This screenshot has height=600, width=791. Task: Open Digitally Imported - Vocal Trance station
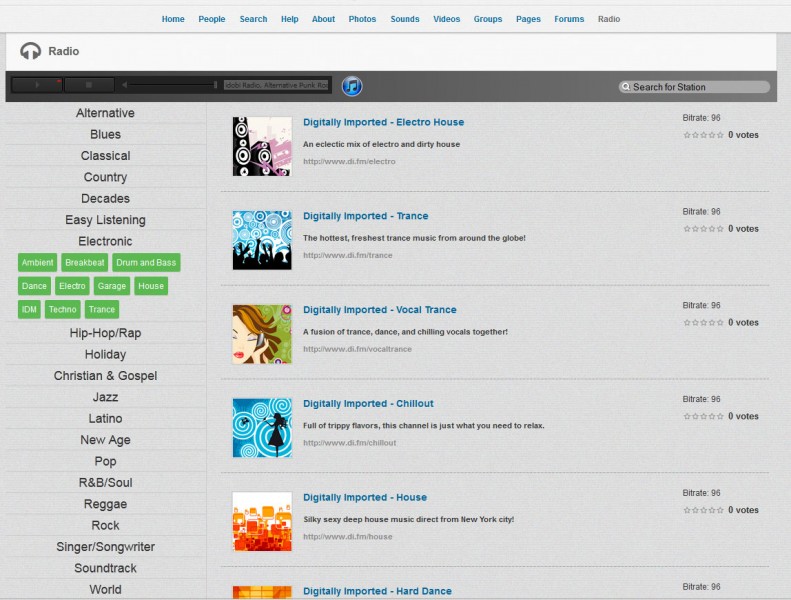pos(380,310)
